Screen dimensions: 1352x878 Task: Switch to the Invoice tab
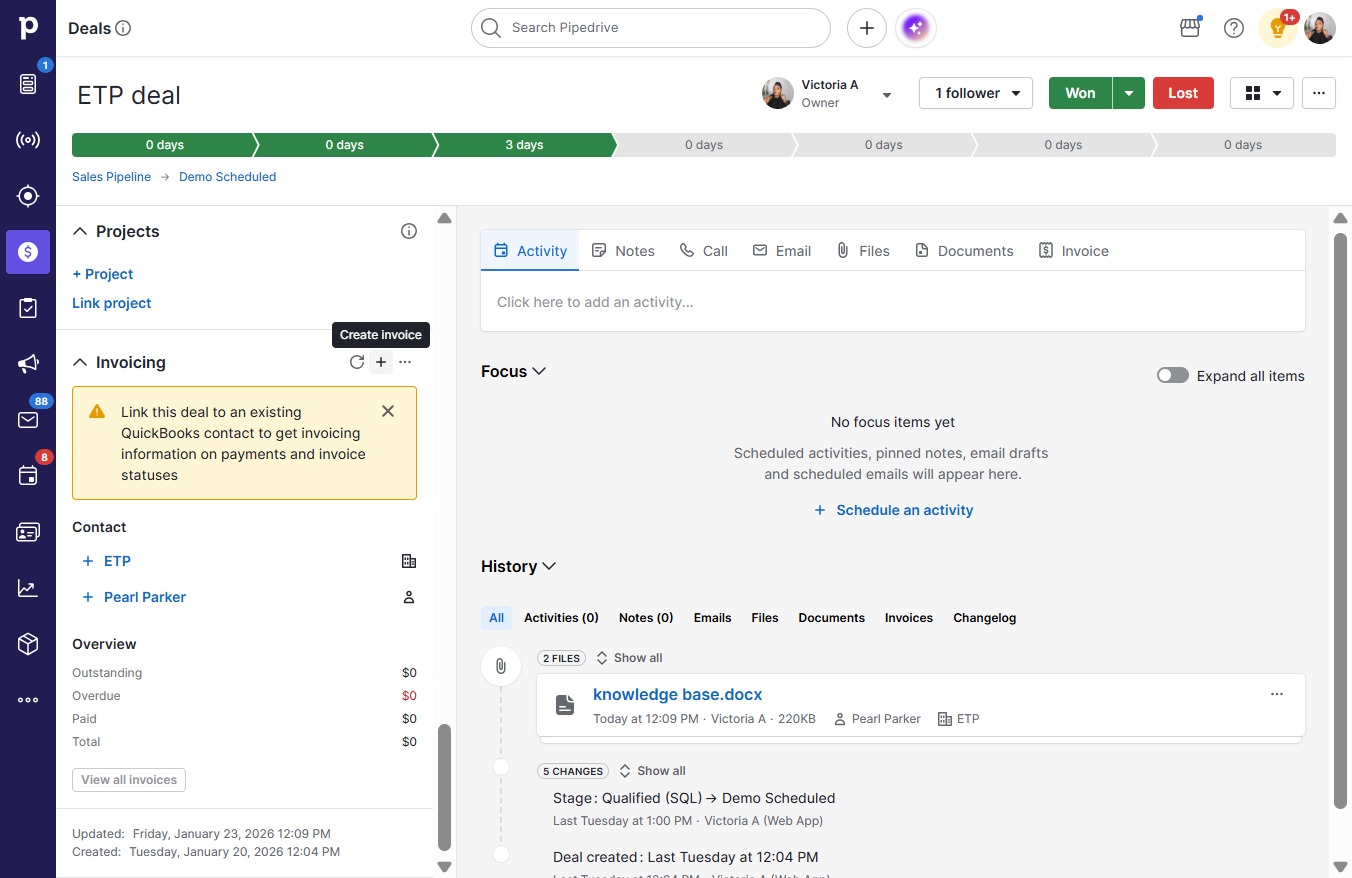(x=1074, y=251)
